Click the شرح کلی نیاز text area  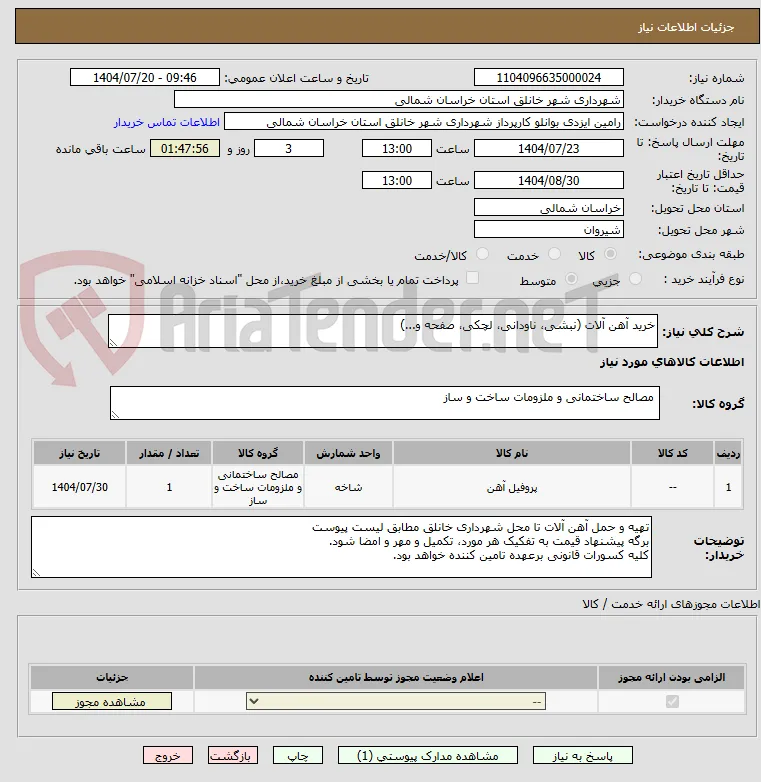click(382, 331)
